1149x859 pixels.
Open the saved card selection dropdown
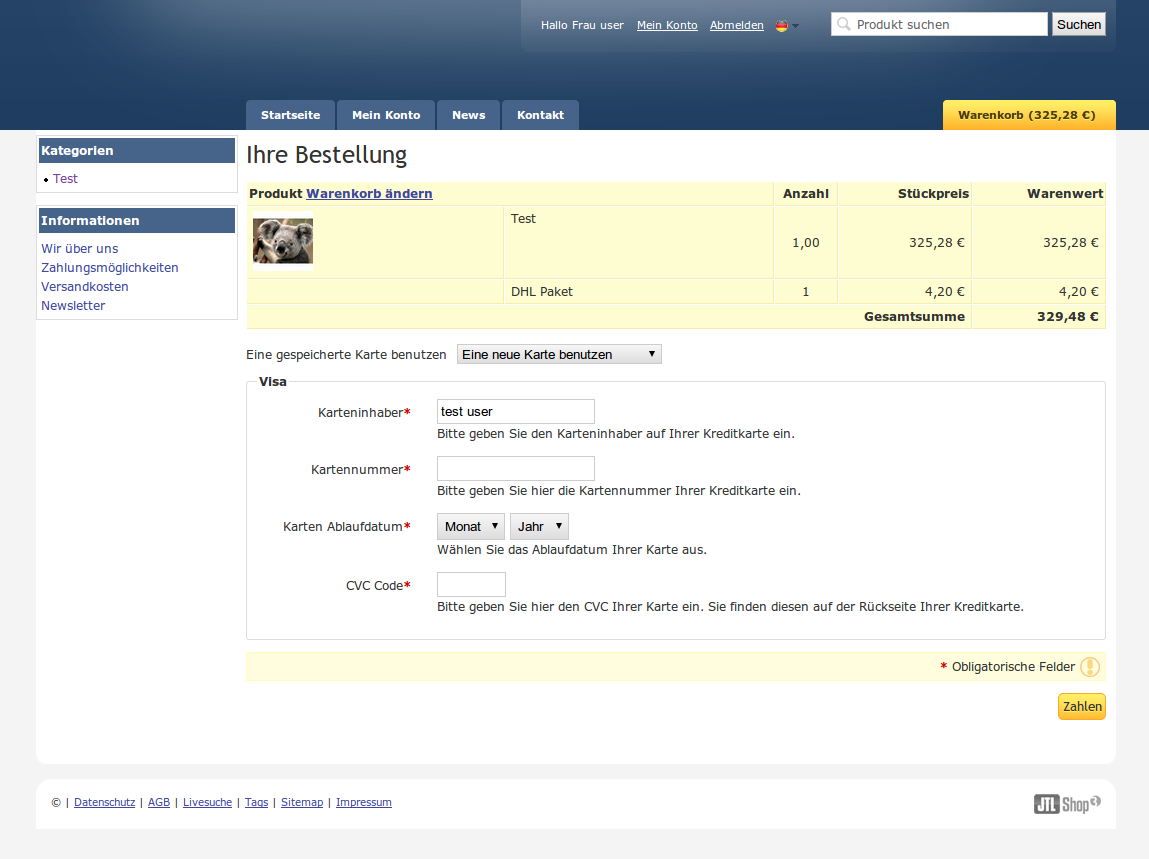click(559, 354)
